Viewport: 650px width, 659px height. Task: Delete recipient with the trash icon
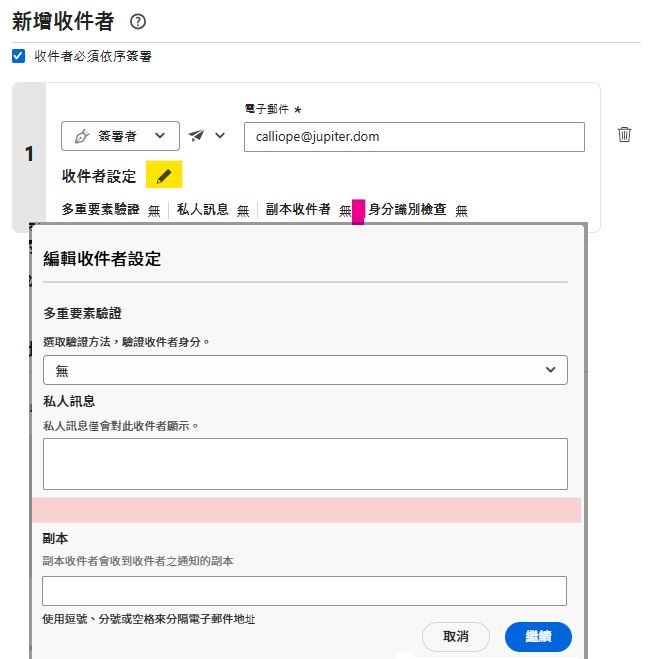(624, 134)
